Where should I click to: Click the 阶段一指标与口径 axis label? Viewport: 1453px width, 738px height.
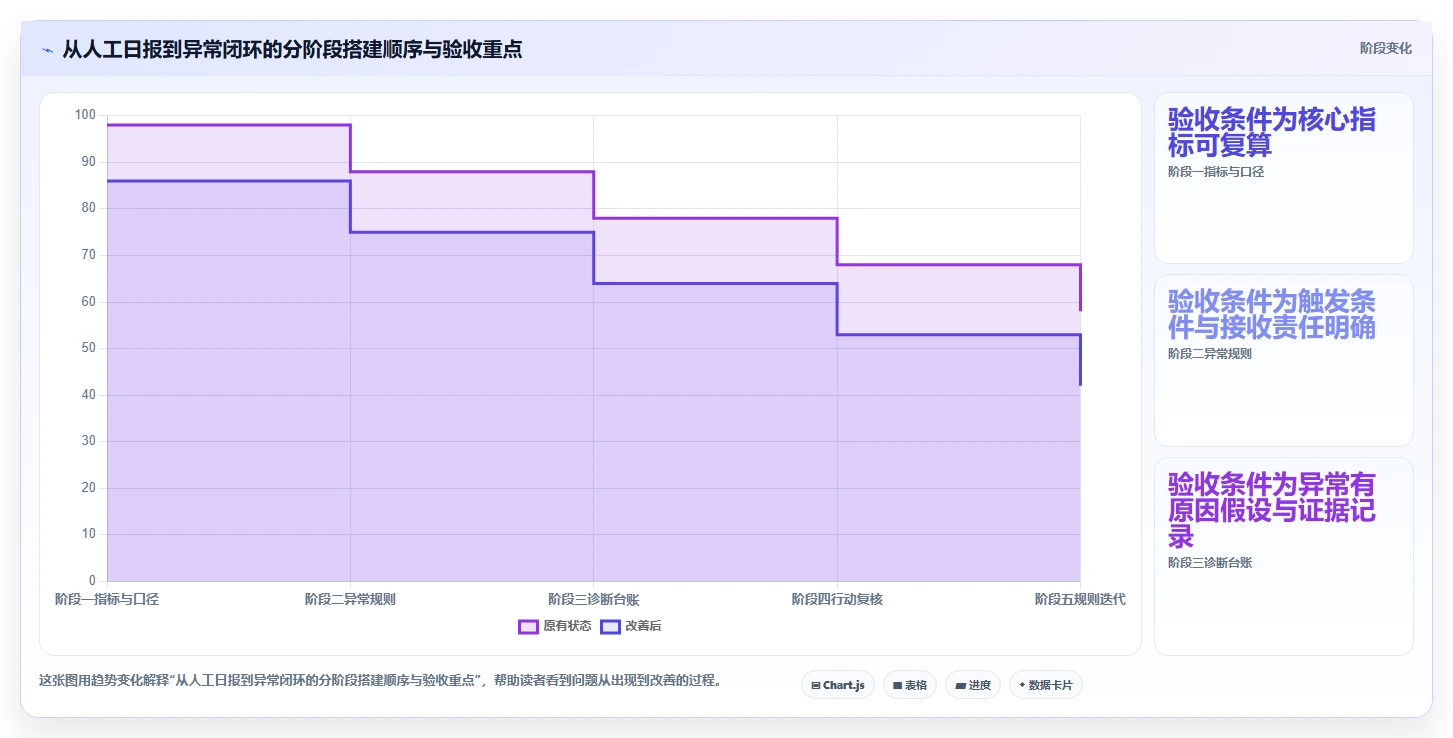click(x=107, y=599)
